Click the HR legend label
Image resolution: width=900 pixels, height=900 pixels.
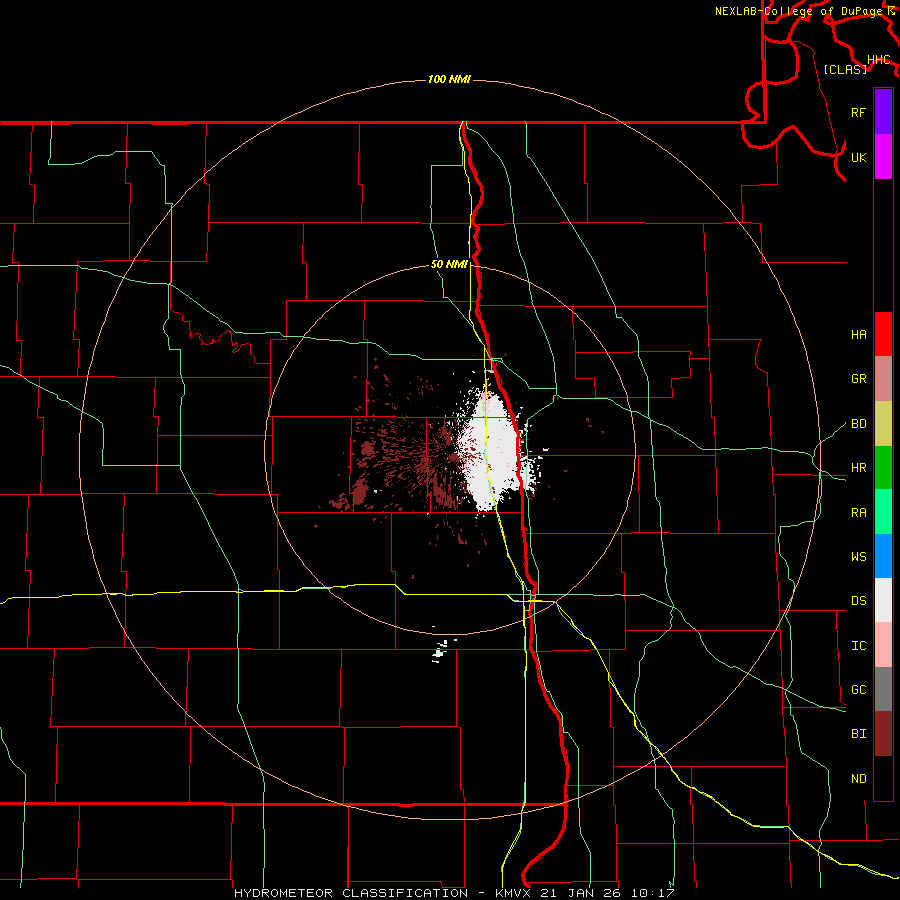859,468
